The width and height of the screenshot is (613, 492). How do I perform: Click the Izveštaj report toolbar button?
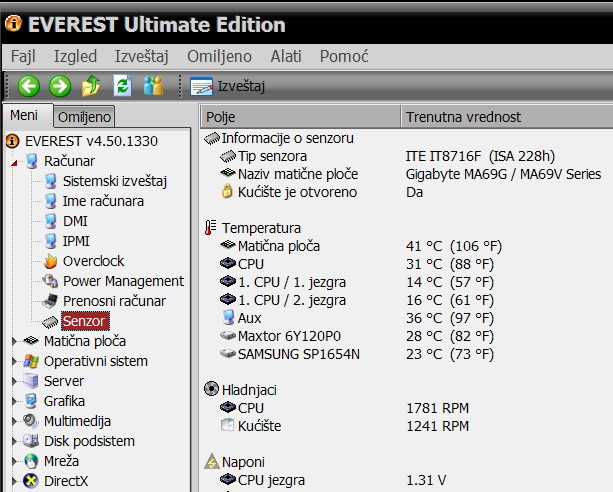tap(228, 86)
